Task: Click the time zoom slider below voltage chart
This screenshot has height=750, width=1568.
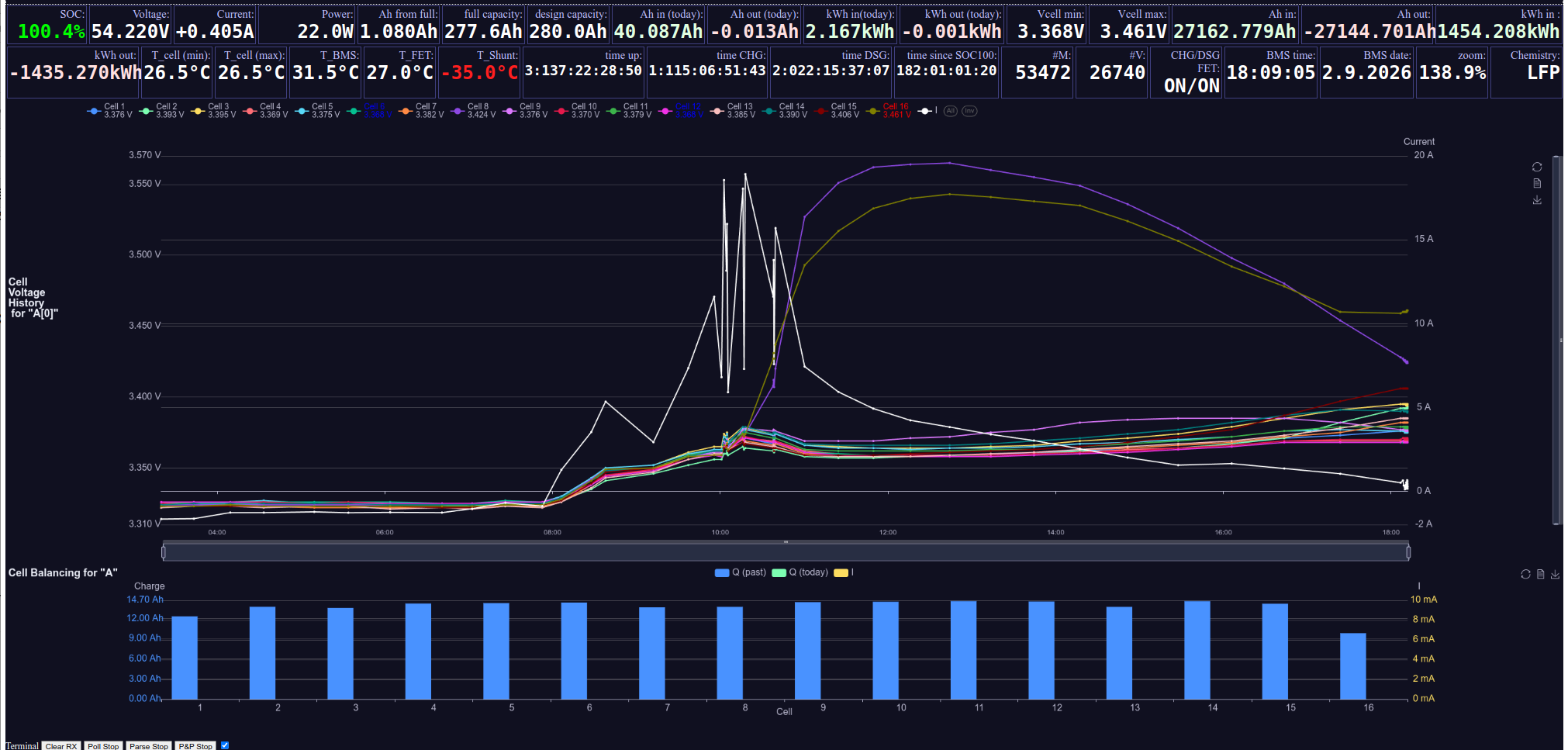Action: click(x=786, y=551)
